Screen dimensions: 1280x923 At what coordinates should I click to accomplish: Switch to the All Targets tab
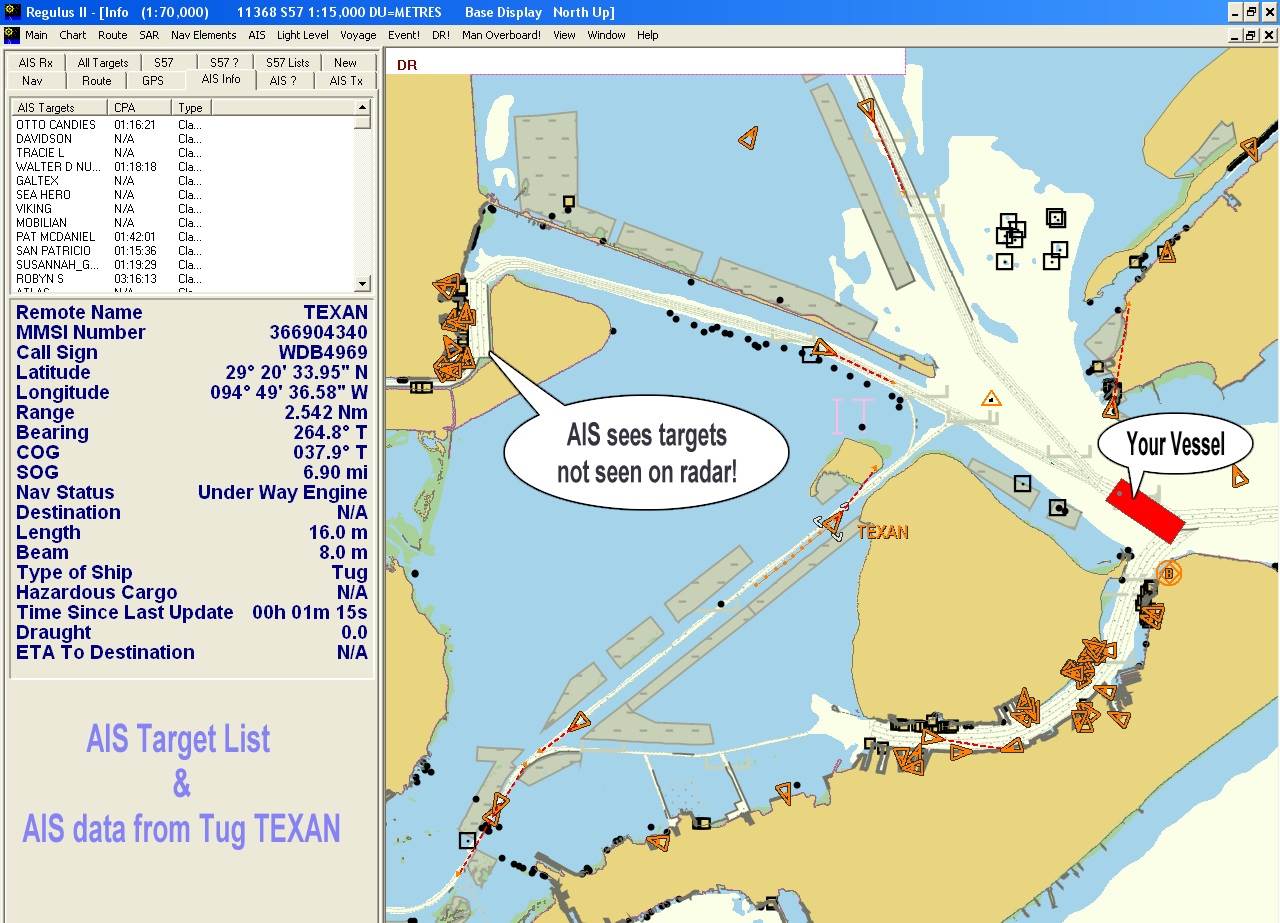pyautogui.click(x=101, y=61)
